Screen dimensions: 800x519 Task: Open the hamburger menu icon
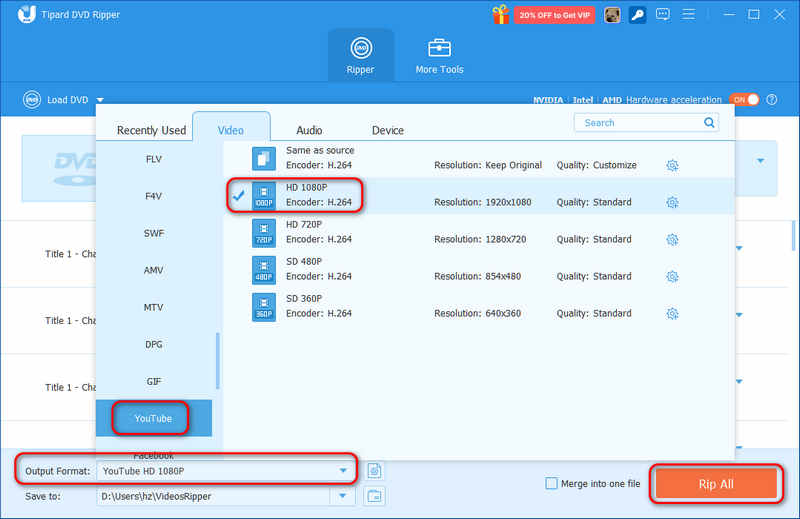tap(688, 14)
